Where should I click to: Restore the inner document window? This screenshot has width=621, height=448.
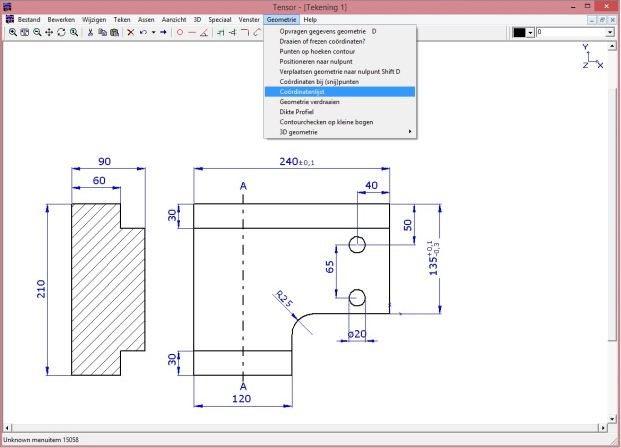point(602,20)
